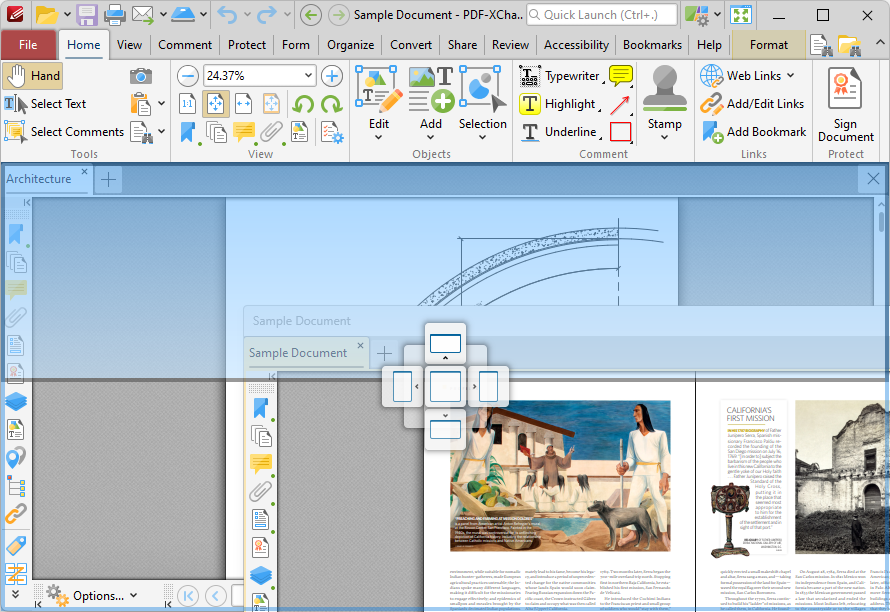Click the Save floppy disk icon
Image resolution: width=890 pixels, height=612 pixels.
[87, 15]
